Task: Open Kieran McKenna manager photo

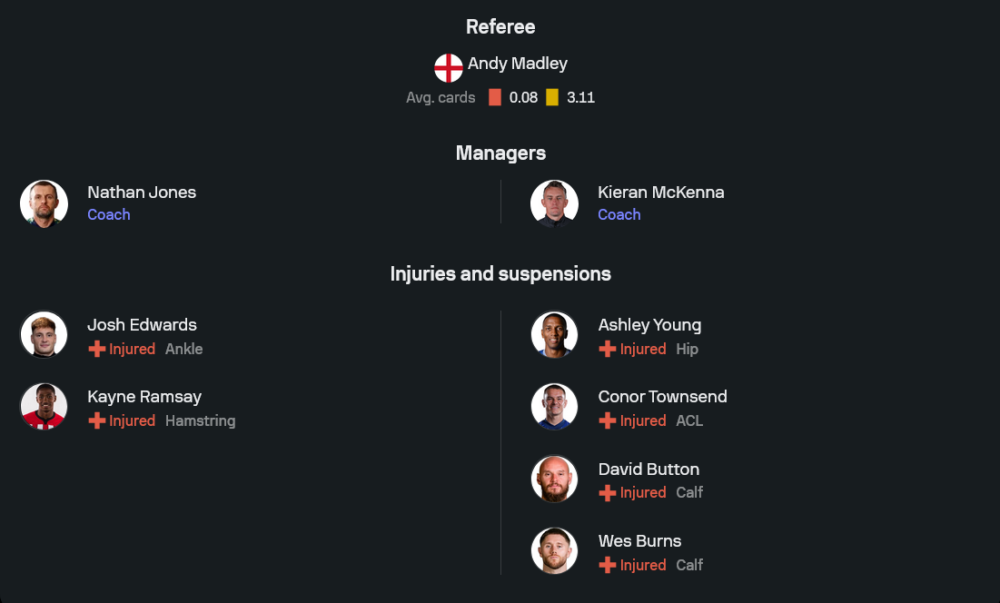Action: [x=554, y=203]
